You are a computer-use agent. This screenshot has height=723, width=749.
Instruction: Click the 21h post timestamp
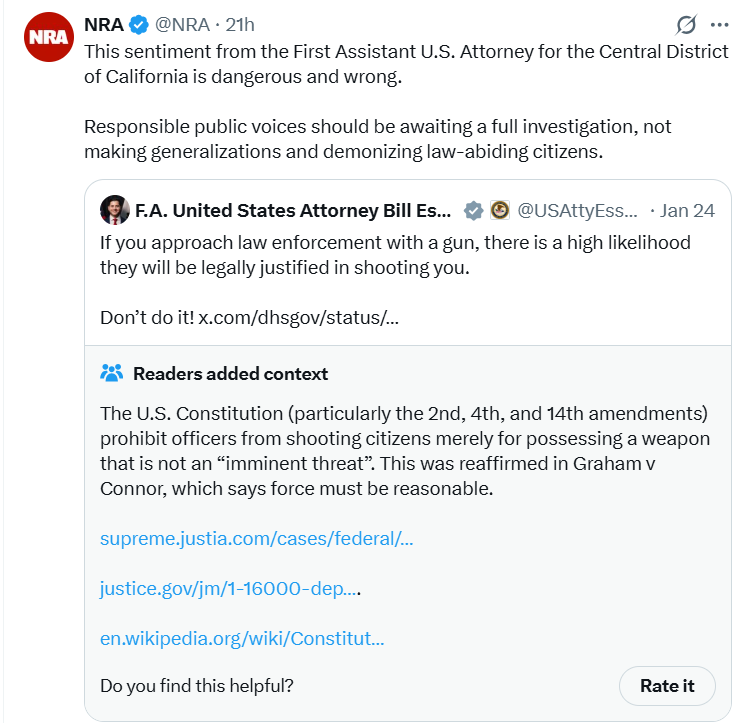[241, 24]
